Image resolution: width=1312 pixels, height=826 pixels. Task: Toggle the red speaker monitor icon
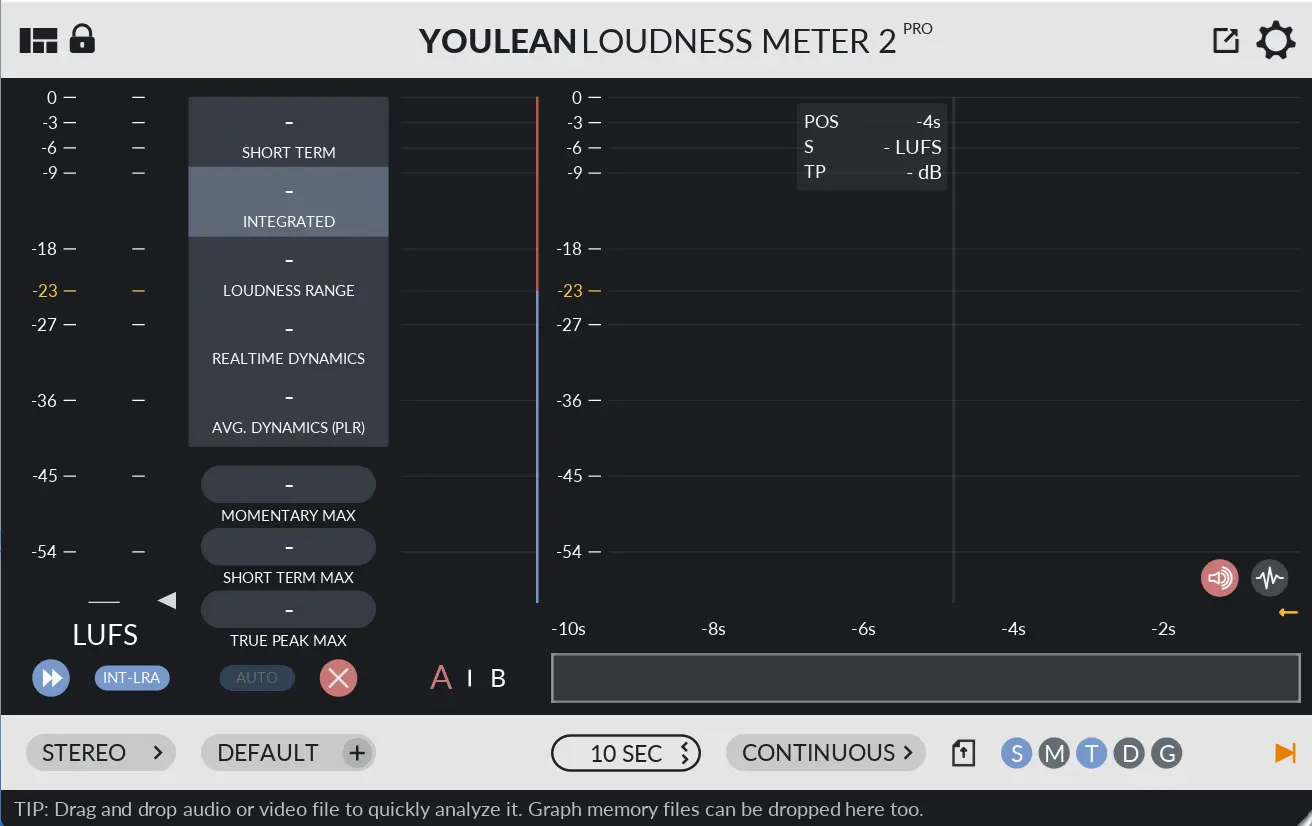click(1220, 578)
